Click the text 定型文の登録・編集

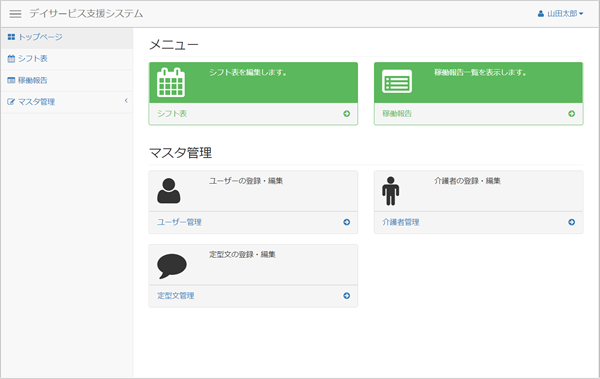click(242, 254)
